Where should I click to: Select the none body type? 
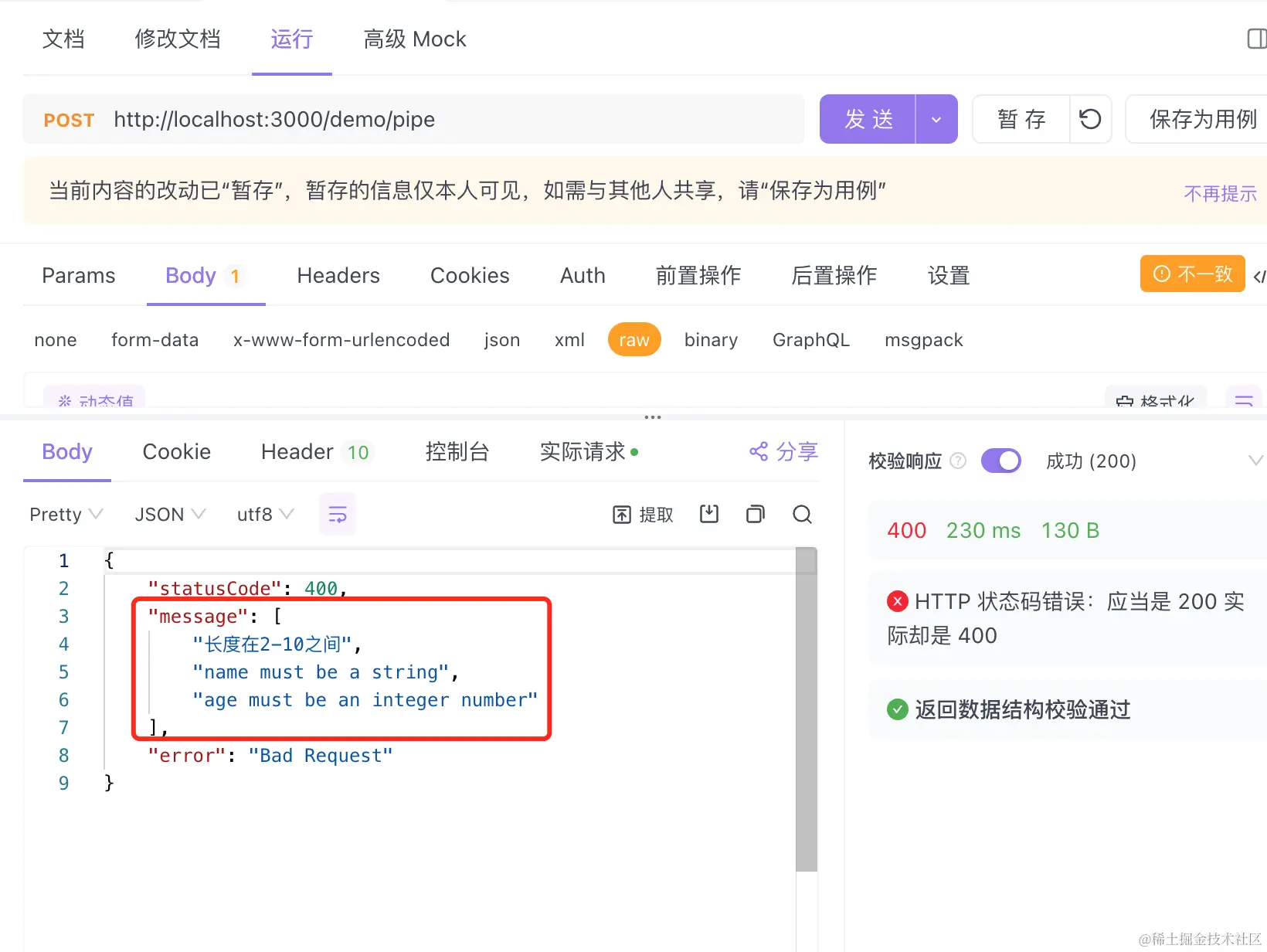56,340
